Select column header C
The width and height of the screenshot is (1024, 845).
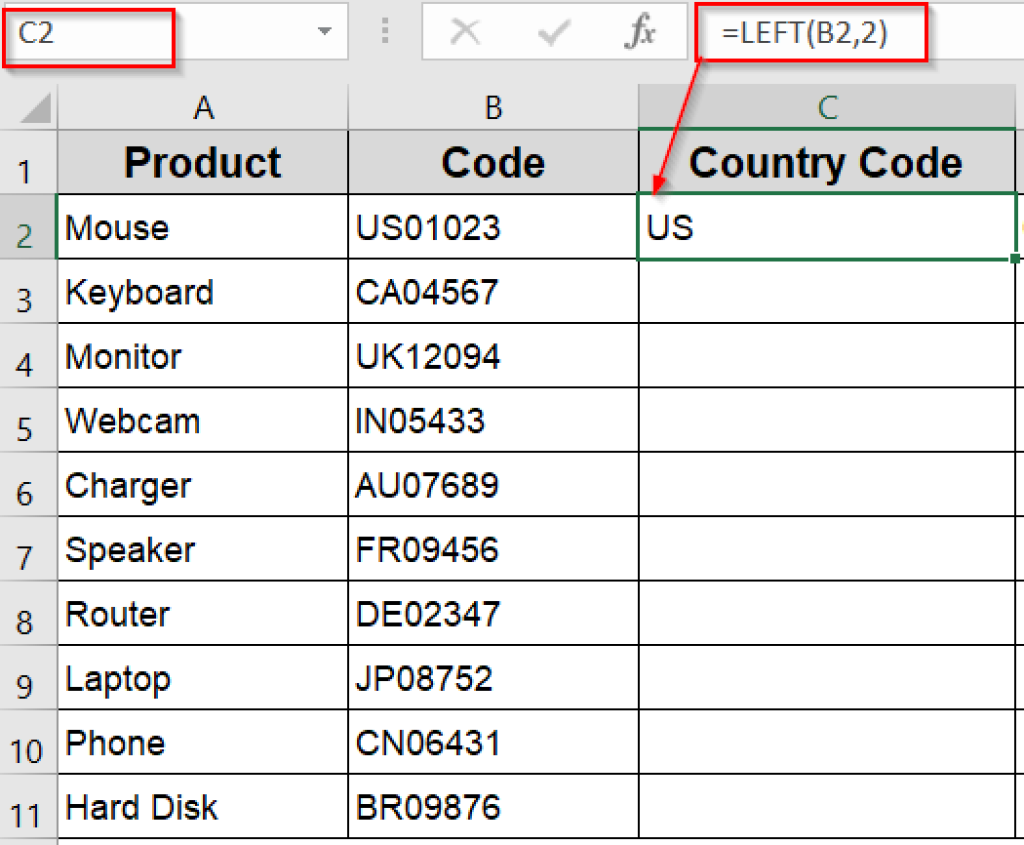(826, 107)
